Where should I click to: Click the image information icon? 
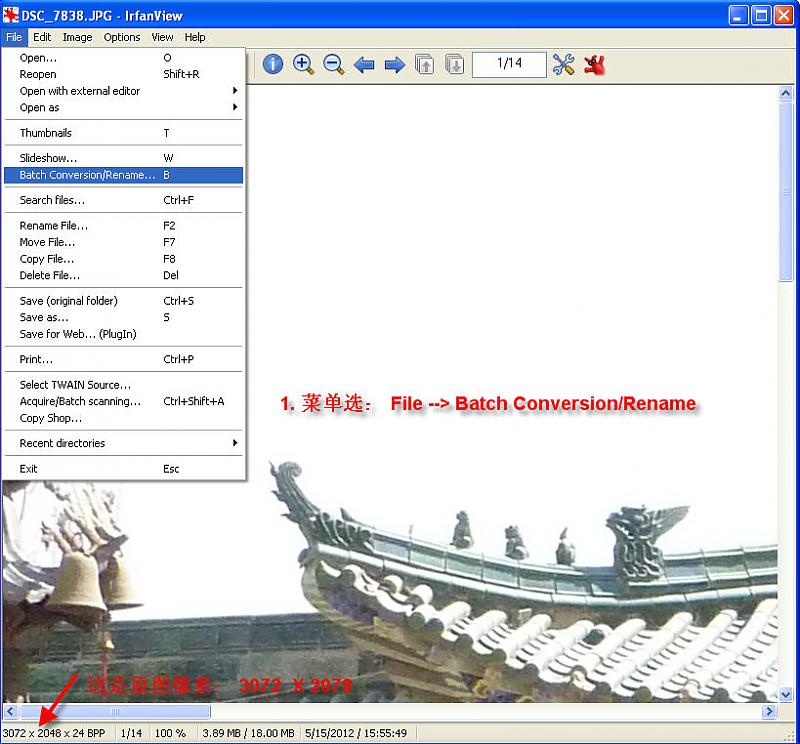click(x=273, y=65)
